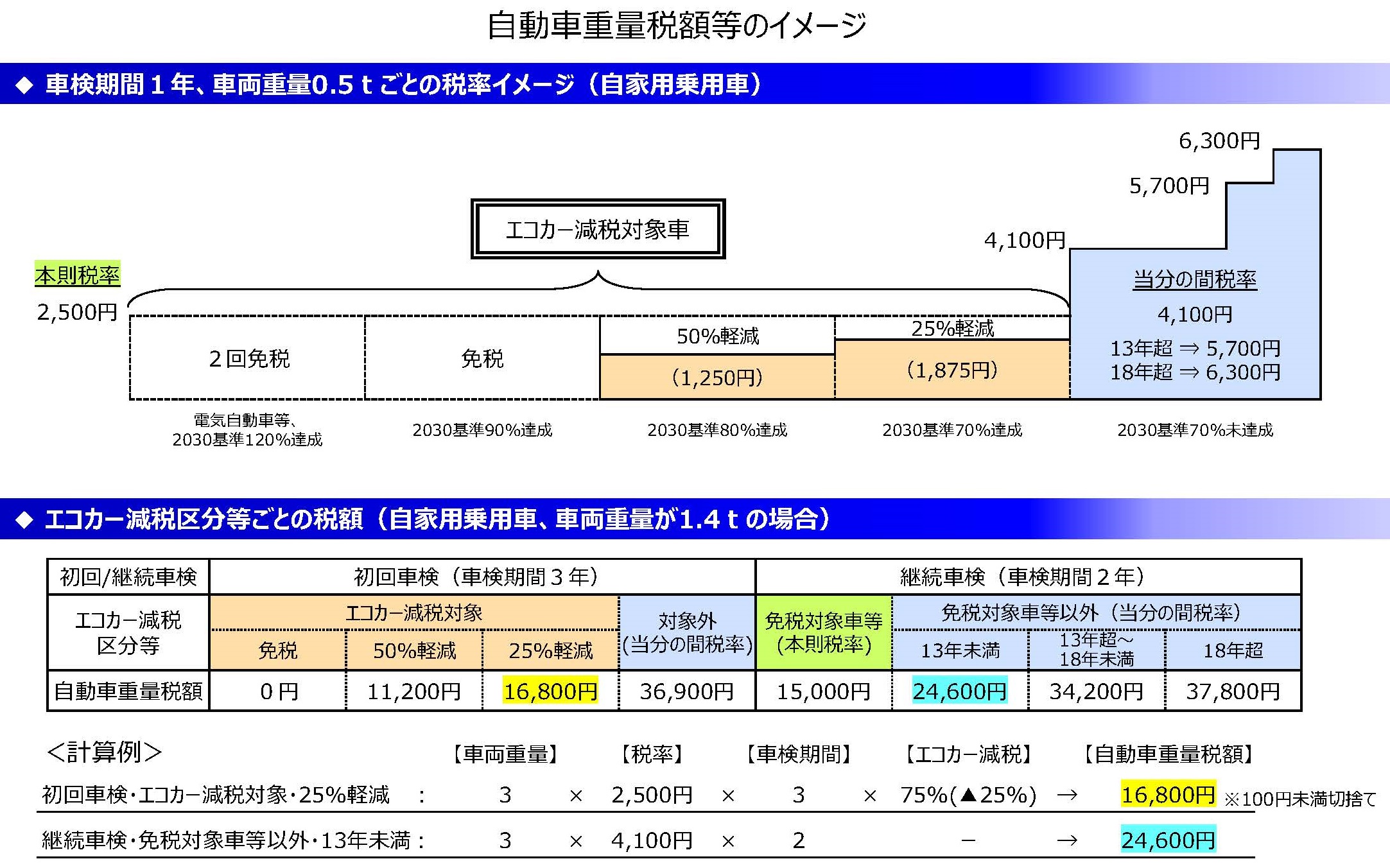The image size is (1390, 868).
Task: Click the 継続車検・免税対象車等以外・13年未満 row label
Action: [226, 840]
